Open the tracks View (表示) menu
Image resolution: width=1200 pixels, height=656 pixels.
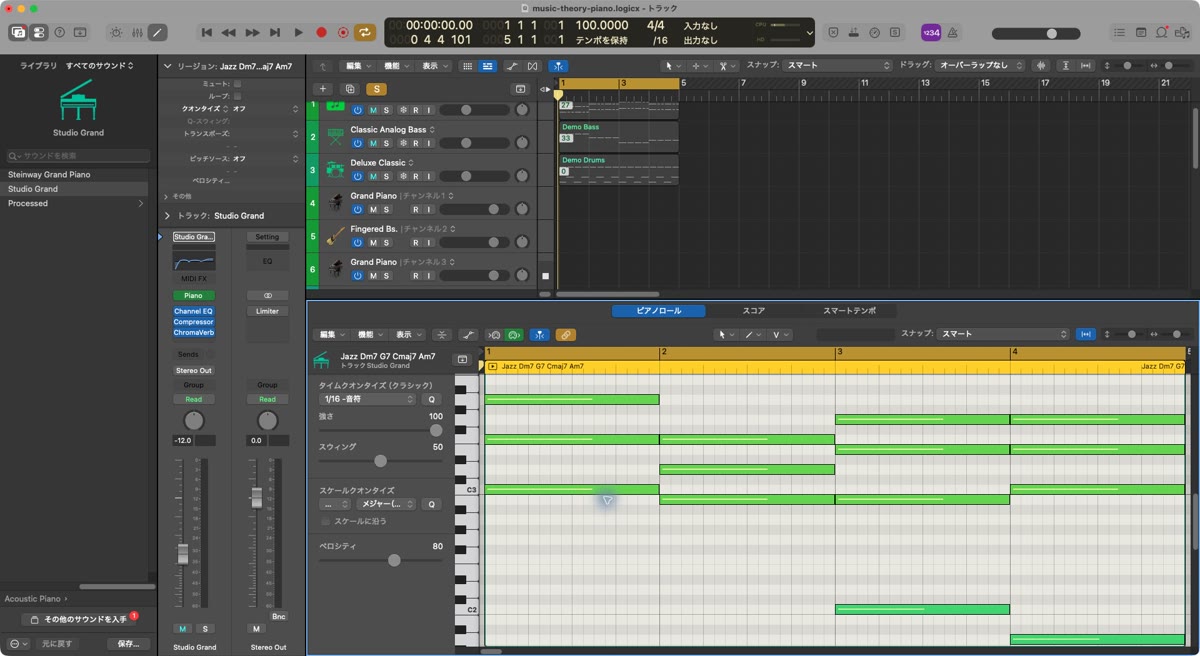coord(433,66)
